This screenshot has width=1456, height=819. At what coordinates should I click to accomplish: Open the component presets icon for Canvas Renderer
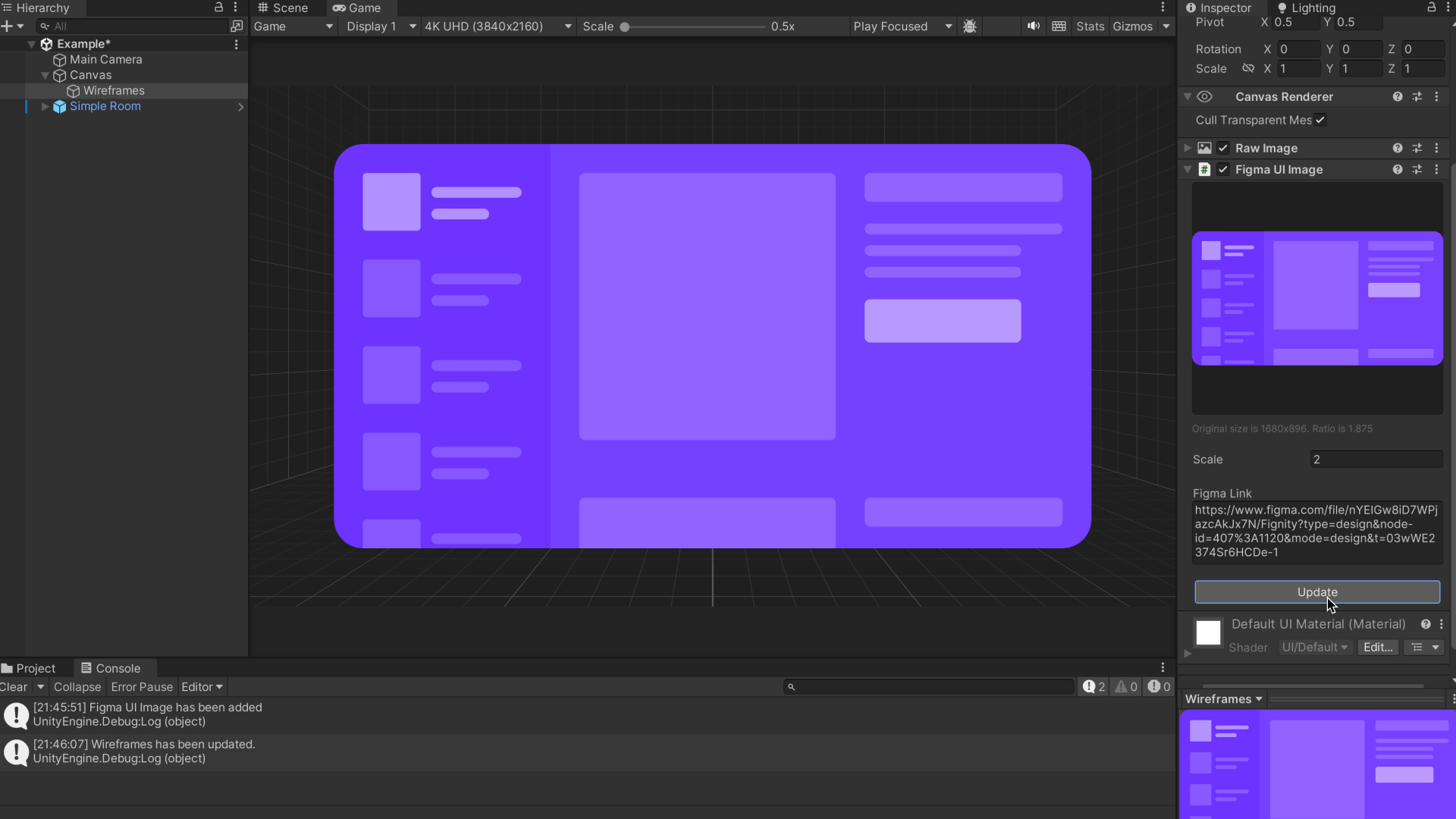[x=1417, y=96]
